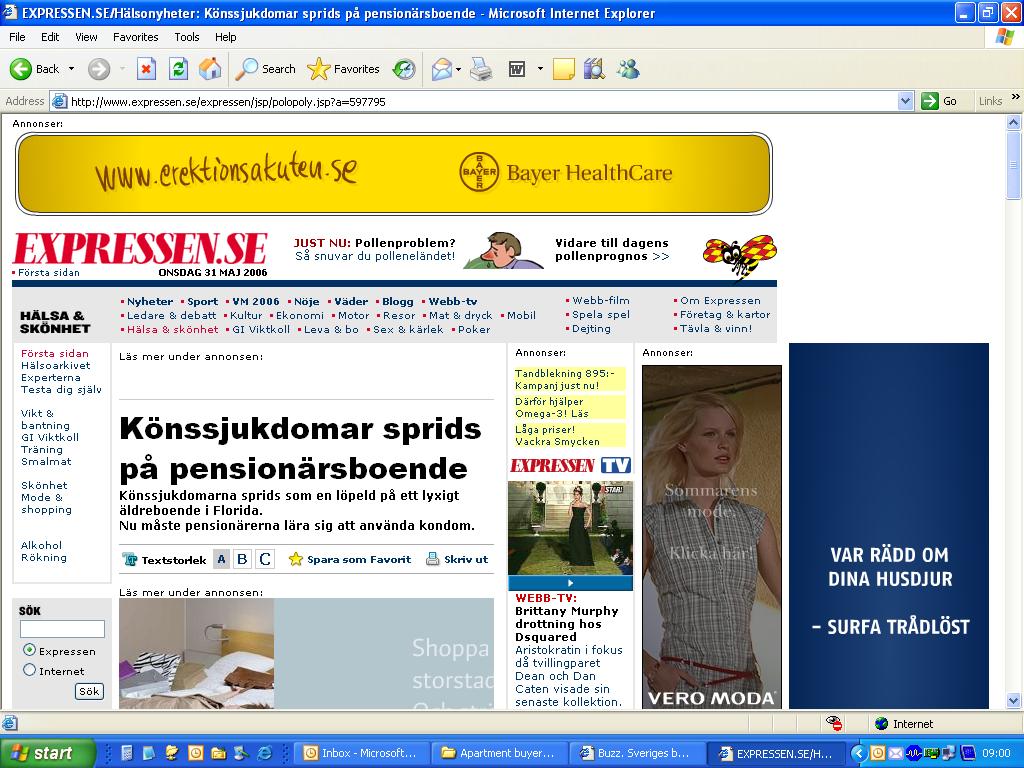Click the Edit with Word icon

click(x=517, y=69)
